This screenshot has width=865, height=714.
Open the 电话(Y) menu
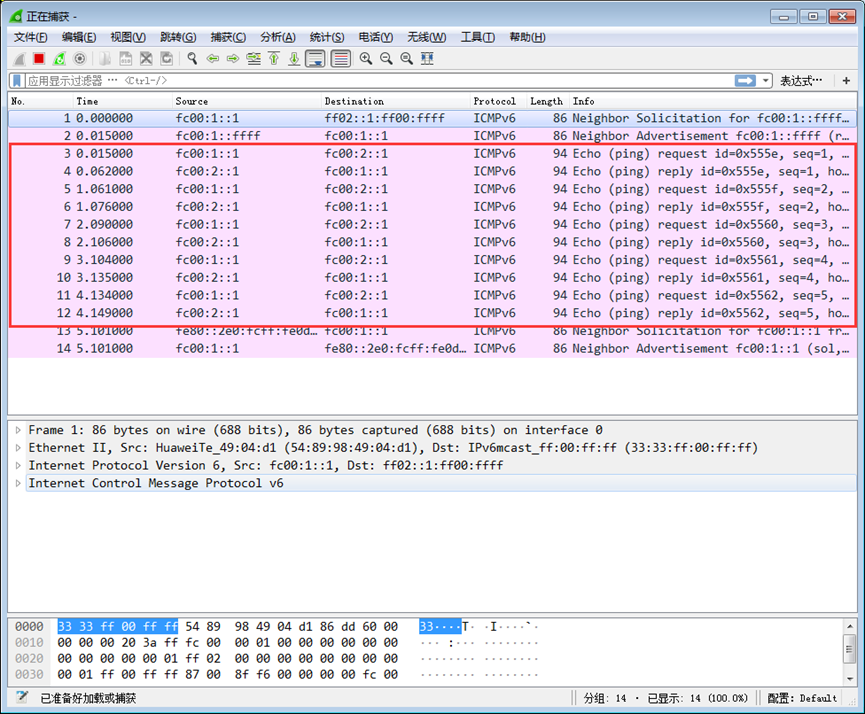[376, 37]
